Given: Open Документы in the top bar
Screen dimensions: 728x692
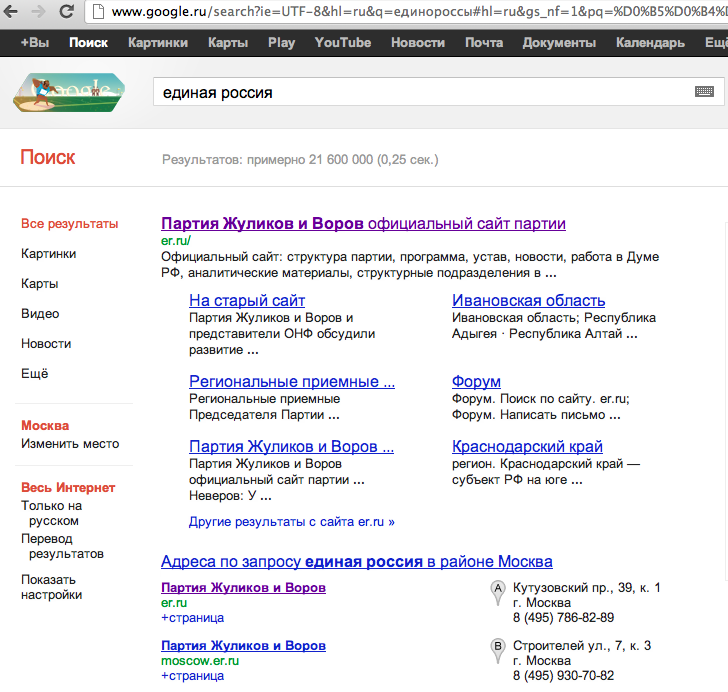Looking at the screenshot, I should click(559, 43).
